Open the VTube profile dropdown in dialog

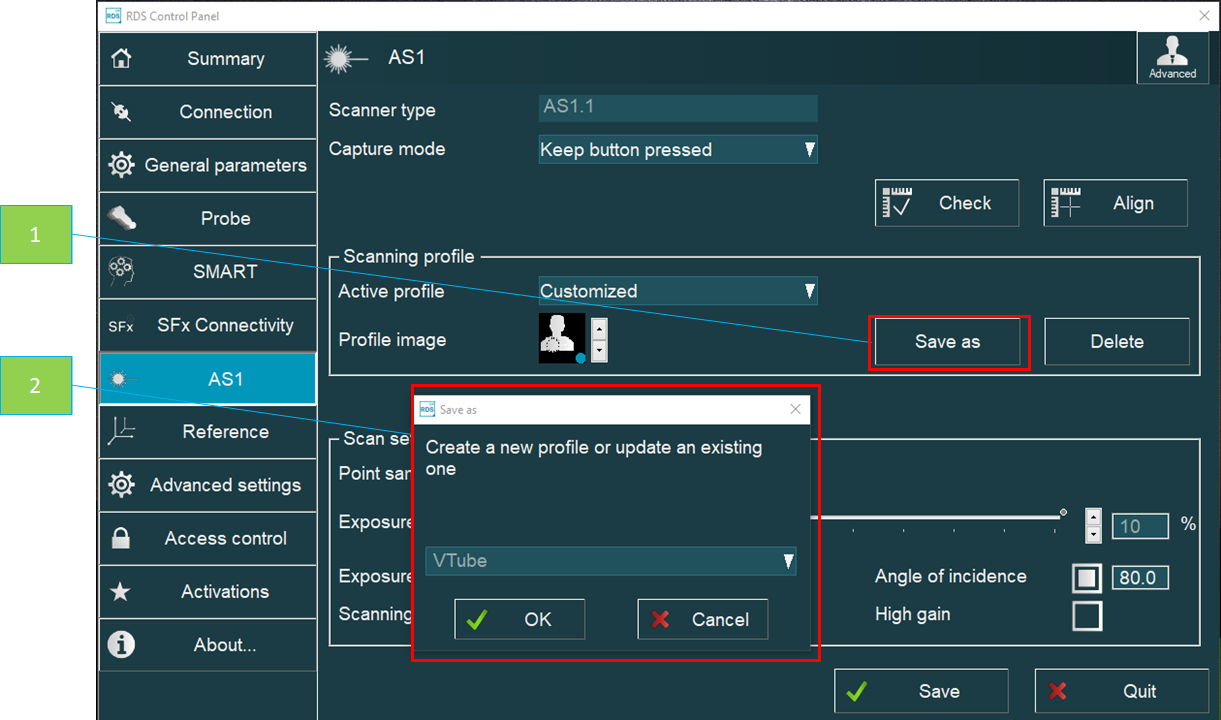[610, 561]
